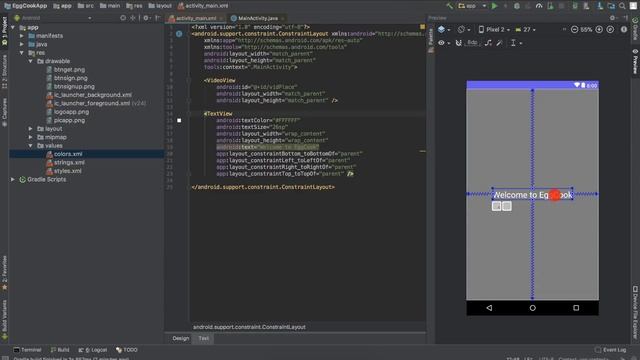Open the Logcat tool window
Viewport: 640px width, 360px height.
(x=93, y=350)
